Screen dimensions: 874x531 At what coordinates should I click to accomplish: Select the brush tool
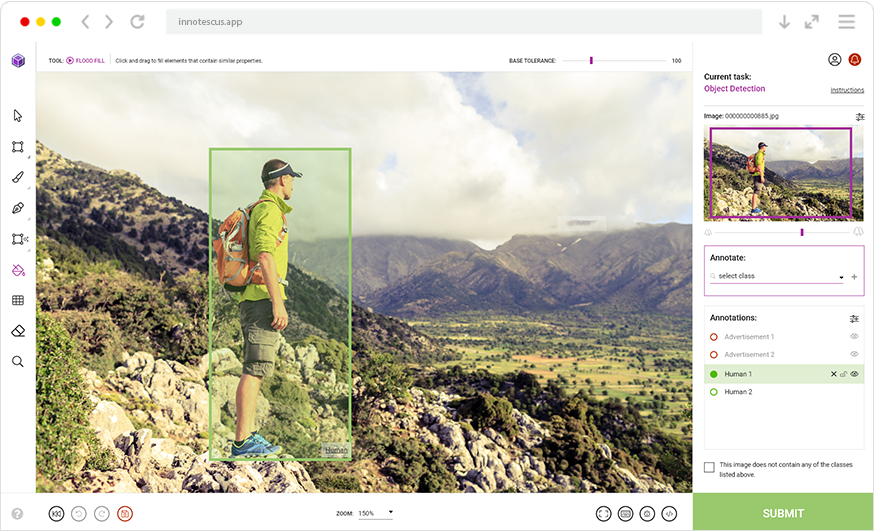(x=18, y=177)
